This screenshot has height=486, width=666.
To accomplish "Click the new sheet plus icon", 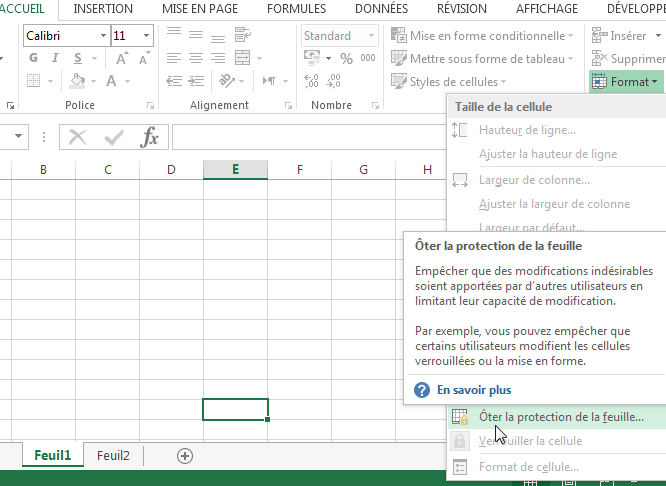I will [x=185, y=455].
